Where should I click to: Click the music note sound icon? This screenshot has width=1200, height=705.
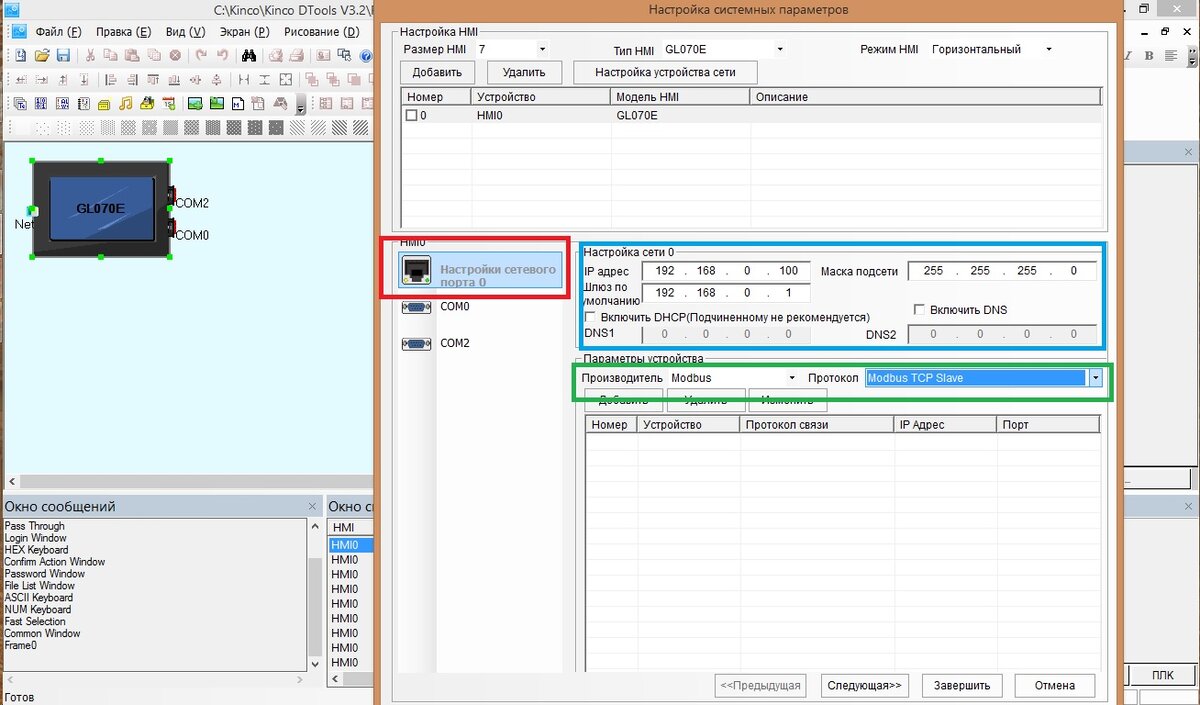pyautogui.click(x=126, y=103)
